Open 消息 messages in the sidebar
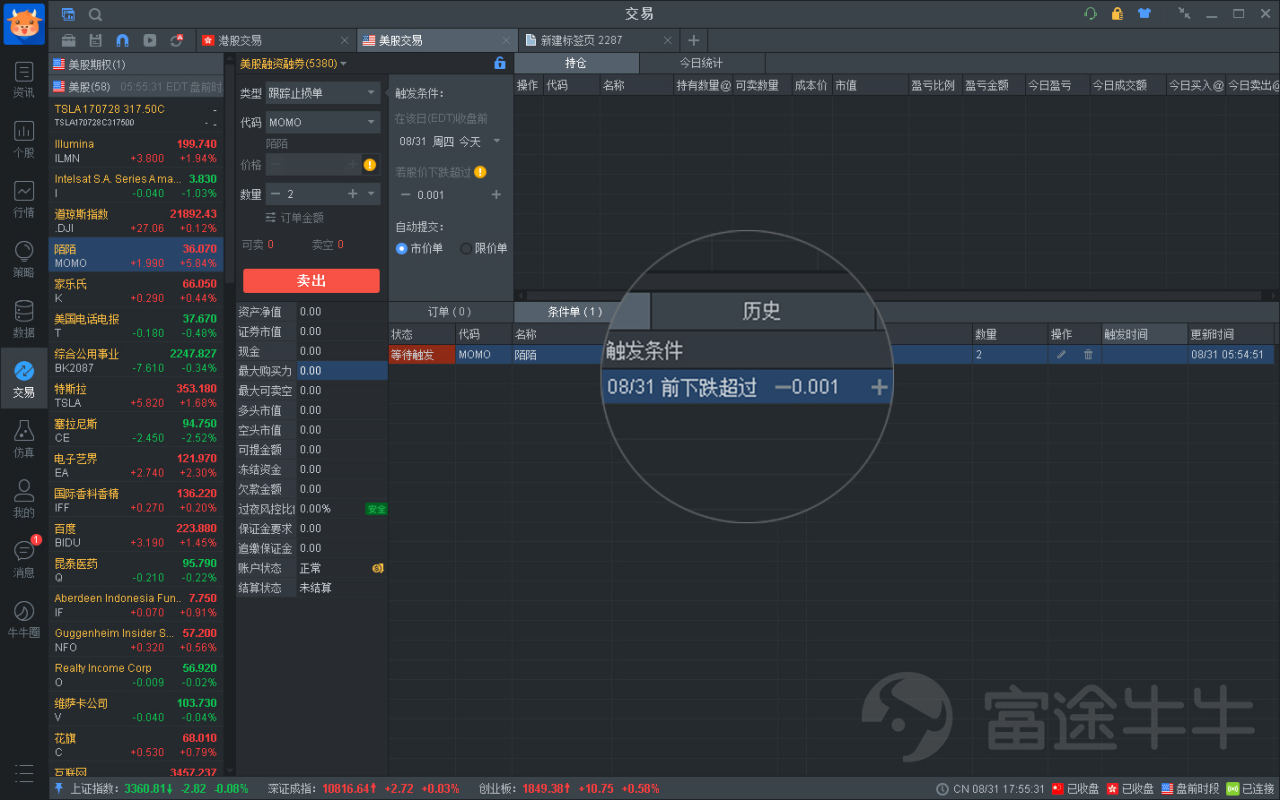This screenshot has width=1280, height=800. (x=24, y=559)
